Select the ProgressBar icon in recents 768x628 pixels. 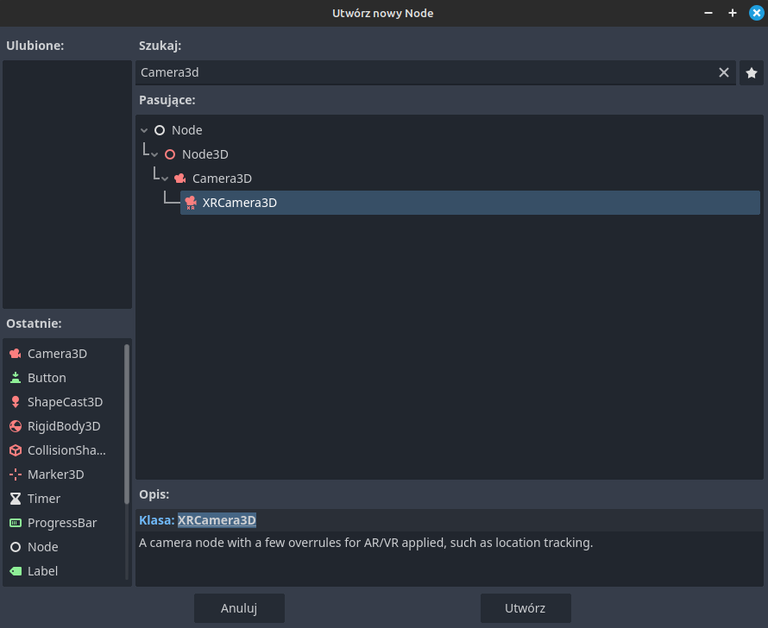(x=15, y=523)
